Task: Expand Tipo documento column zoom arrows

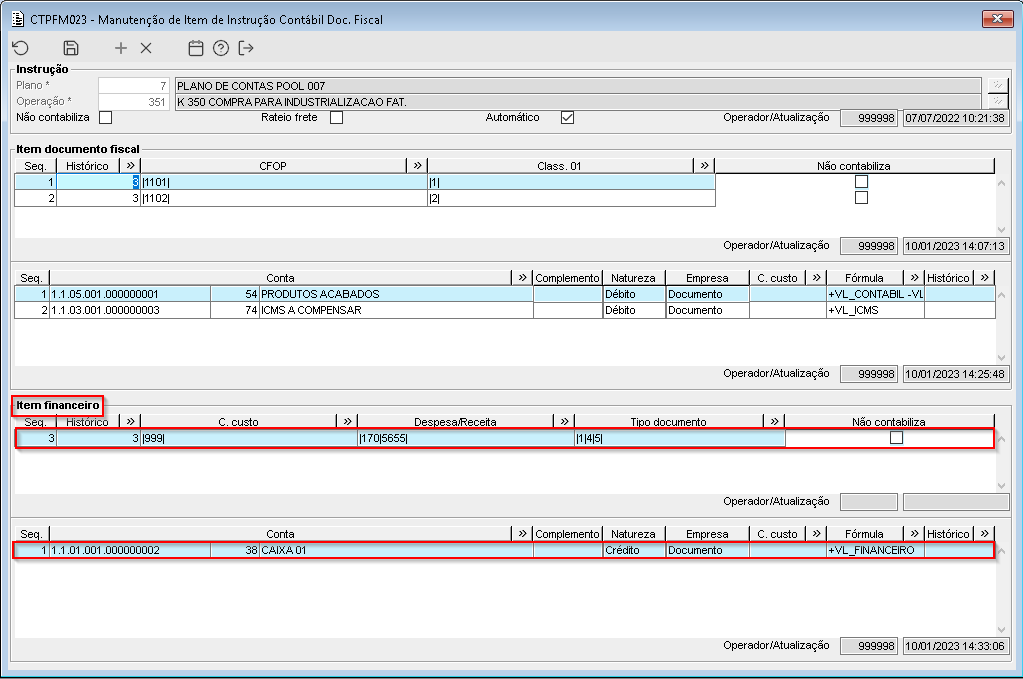Action: (774, 421)
